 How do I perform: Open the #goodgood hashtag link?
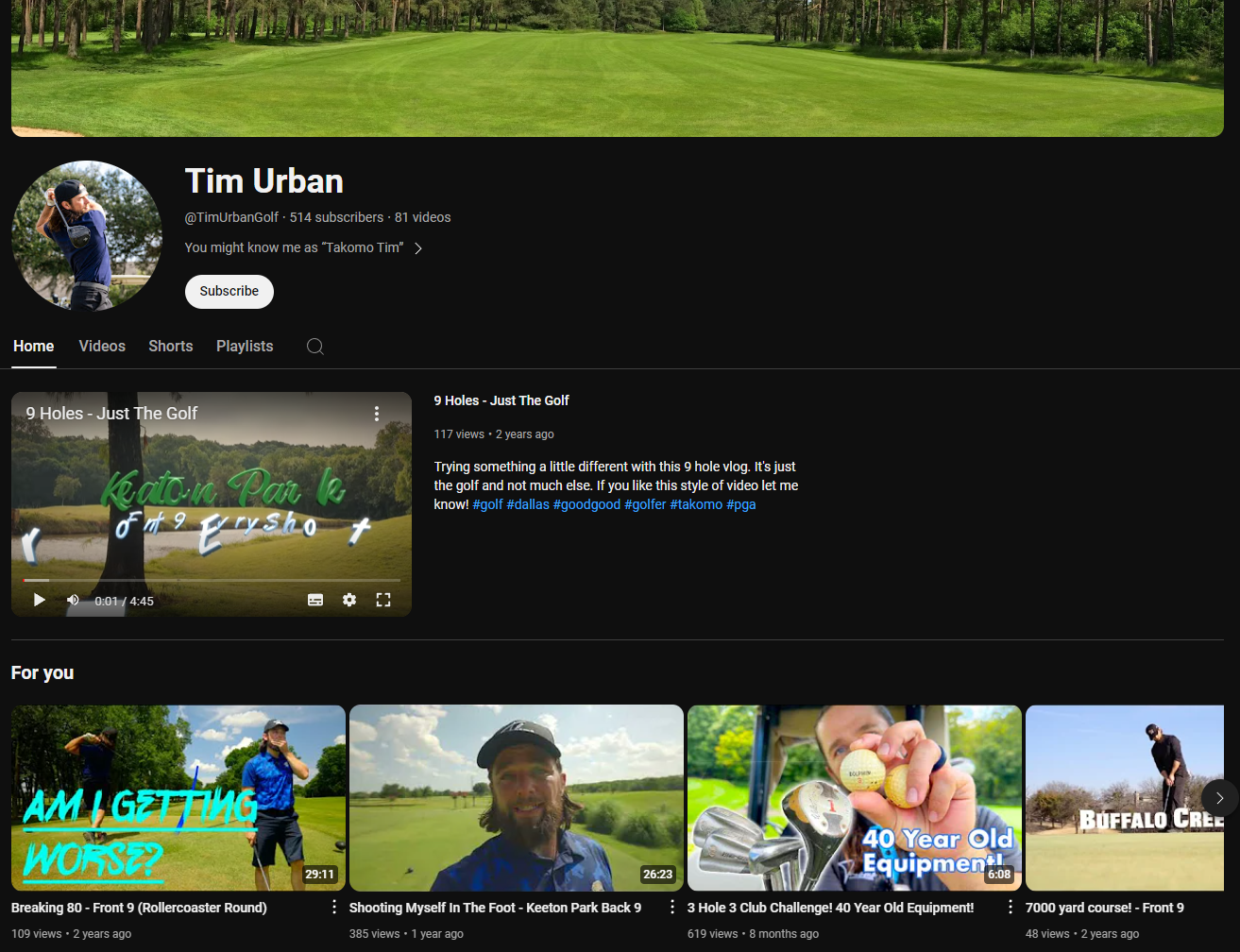click(586, 504)
